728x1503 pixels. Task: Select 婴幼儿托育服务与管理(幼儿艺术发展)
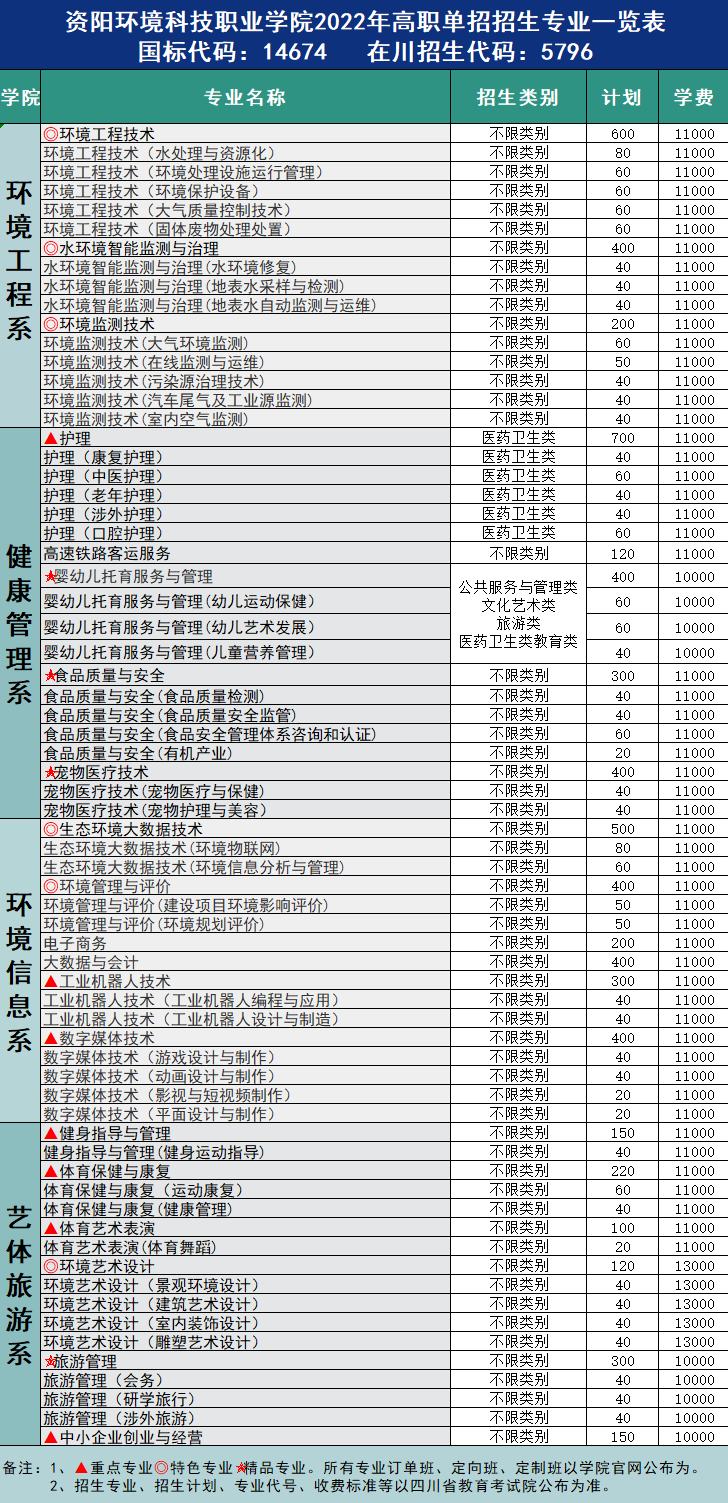(245, 627)
